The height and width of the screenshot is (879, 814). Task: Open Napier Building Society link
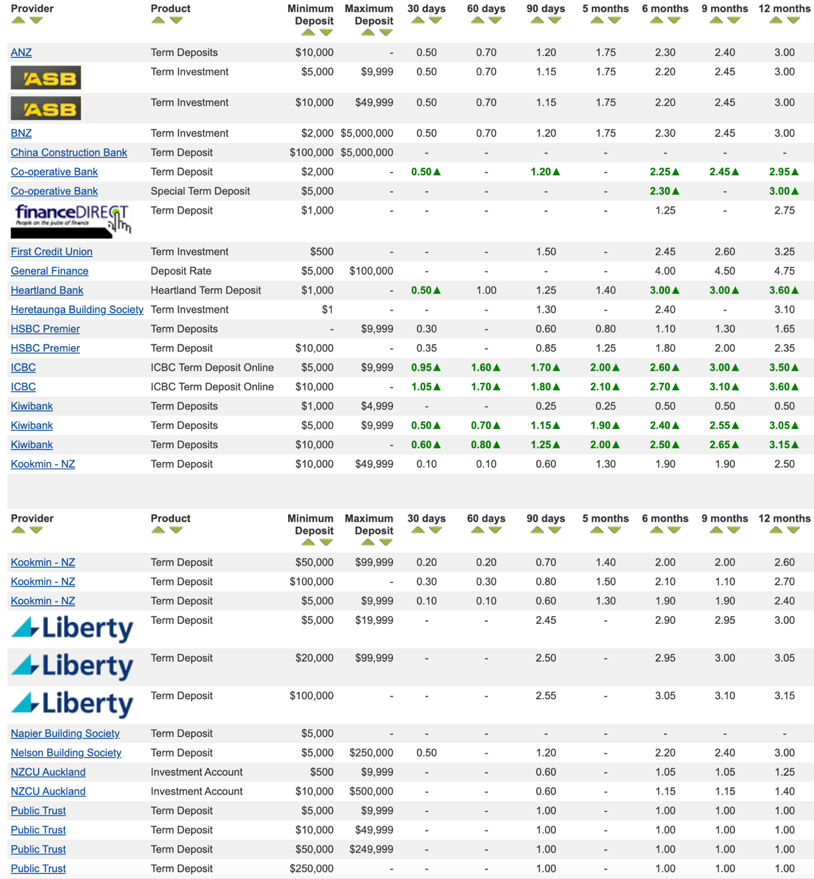[x=65, y=734]
